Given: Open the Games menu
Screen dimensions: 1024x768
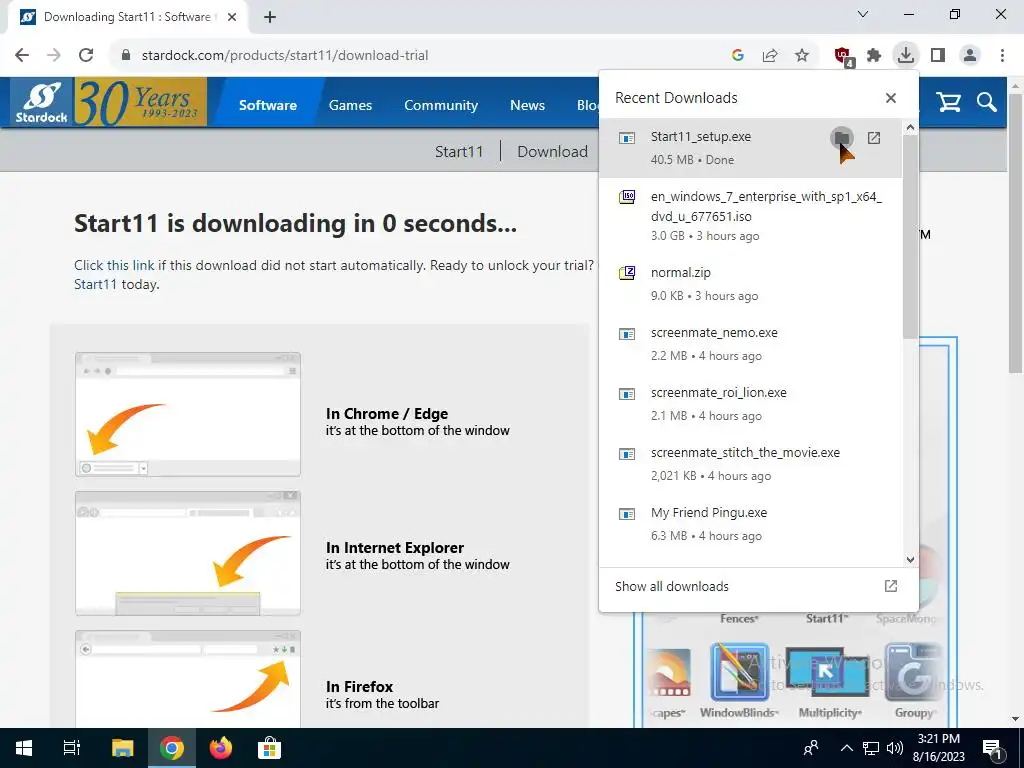Looking at the screenshot, I should pyautogui.click(x=350, y=105).
